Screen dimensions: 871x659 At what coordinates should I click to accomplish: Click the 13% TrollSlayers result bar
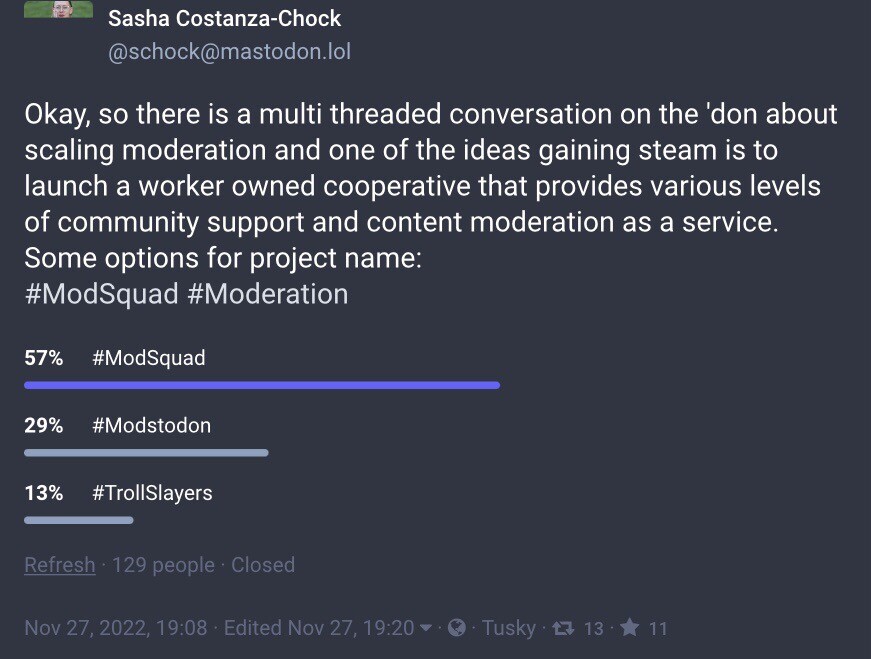point(78,520)
